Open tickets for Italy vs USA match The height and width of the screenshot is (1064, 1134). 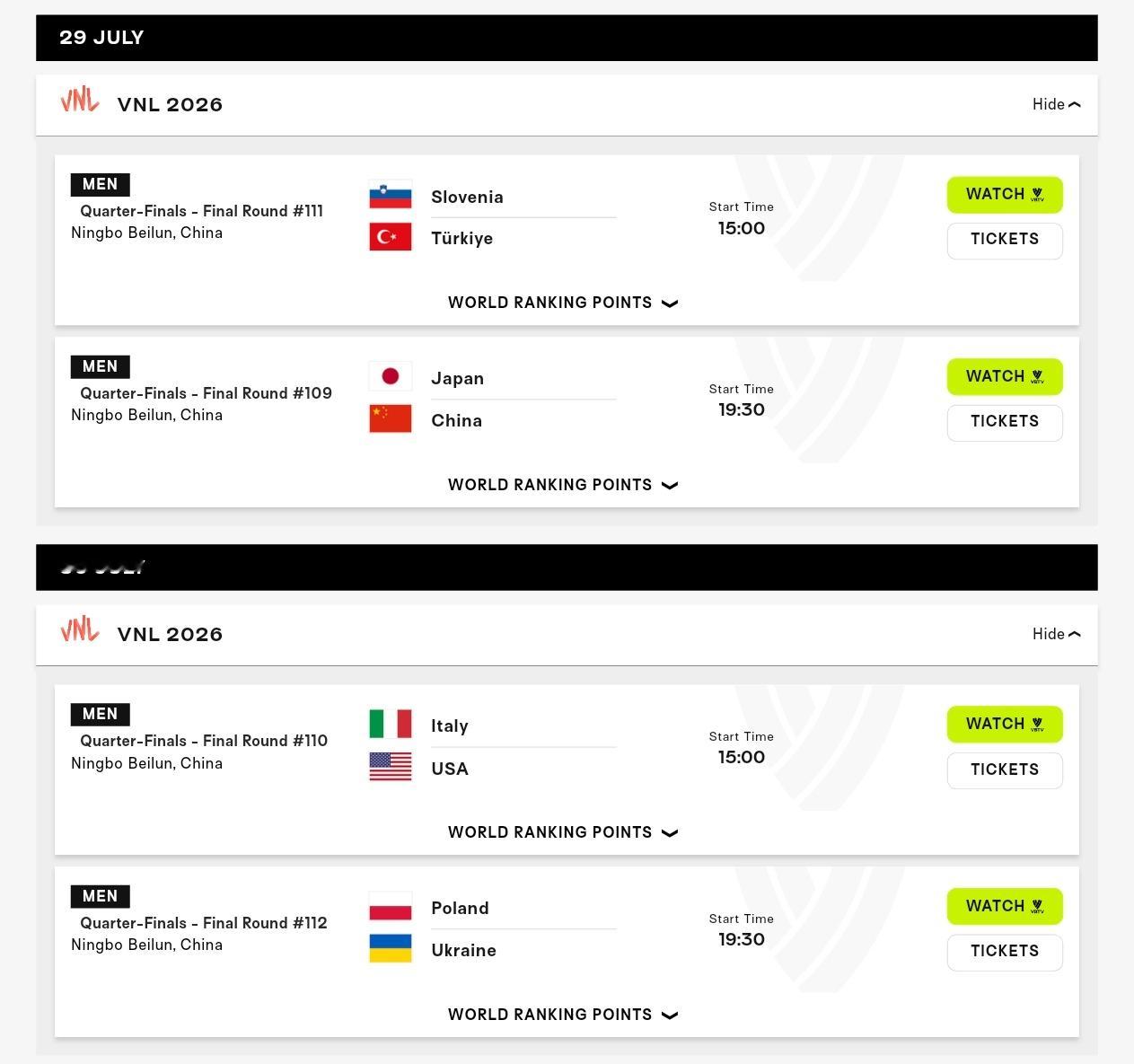(x=1005, y=770)
